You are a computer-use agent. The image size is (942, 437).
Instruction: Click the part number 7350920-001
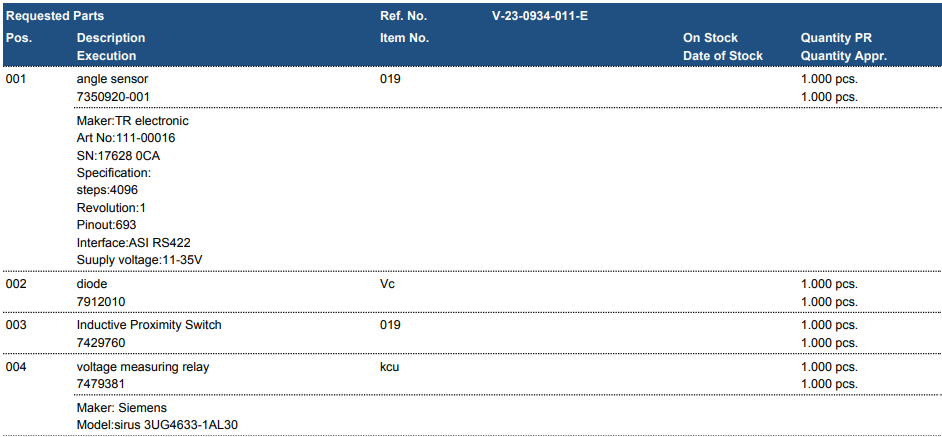click(113, 96)
